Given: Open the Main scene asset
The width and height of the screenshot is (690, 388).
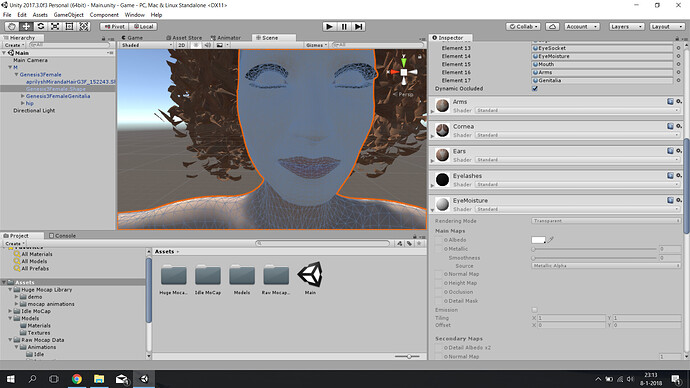Looking at the screenshot, I should tap(310, 275).
